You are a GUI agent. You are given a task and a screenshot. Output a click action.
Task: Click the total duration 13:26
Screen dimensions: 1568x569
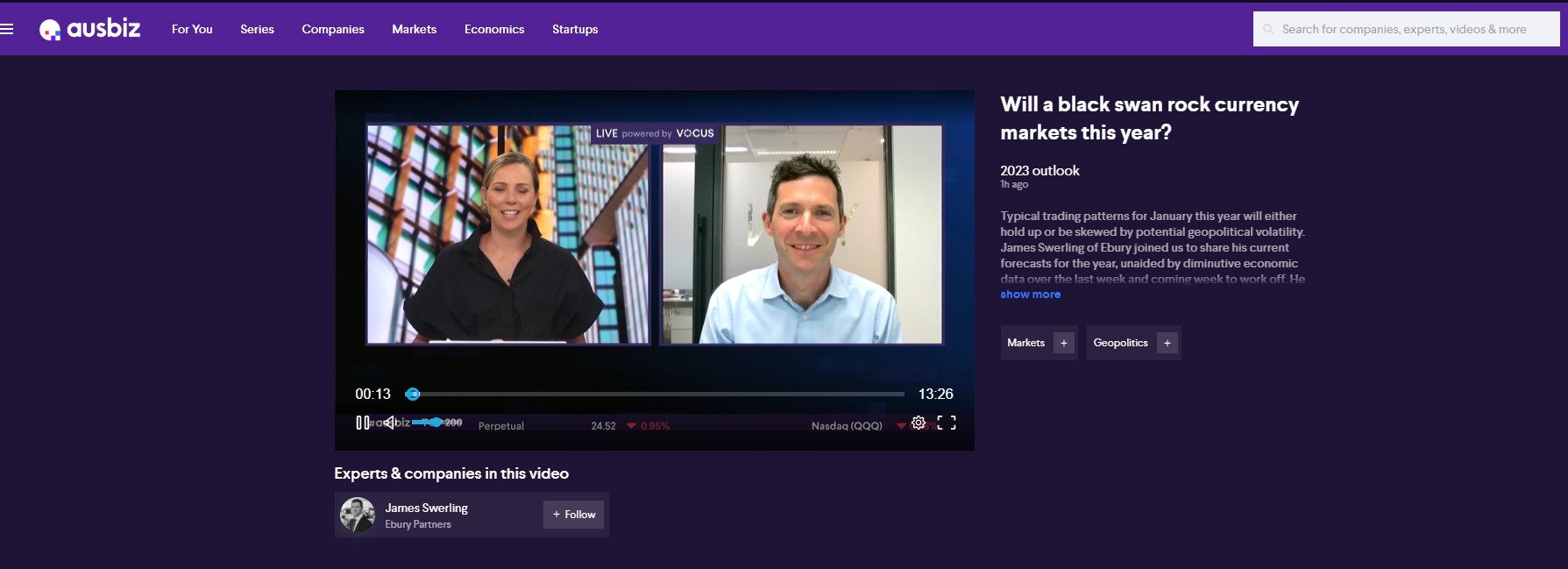[x=936, y=395]
